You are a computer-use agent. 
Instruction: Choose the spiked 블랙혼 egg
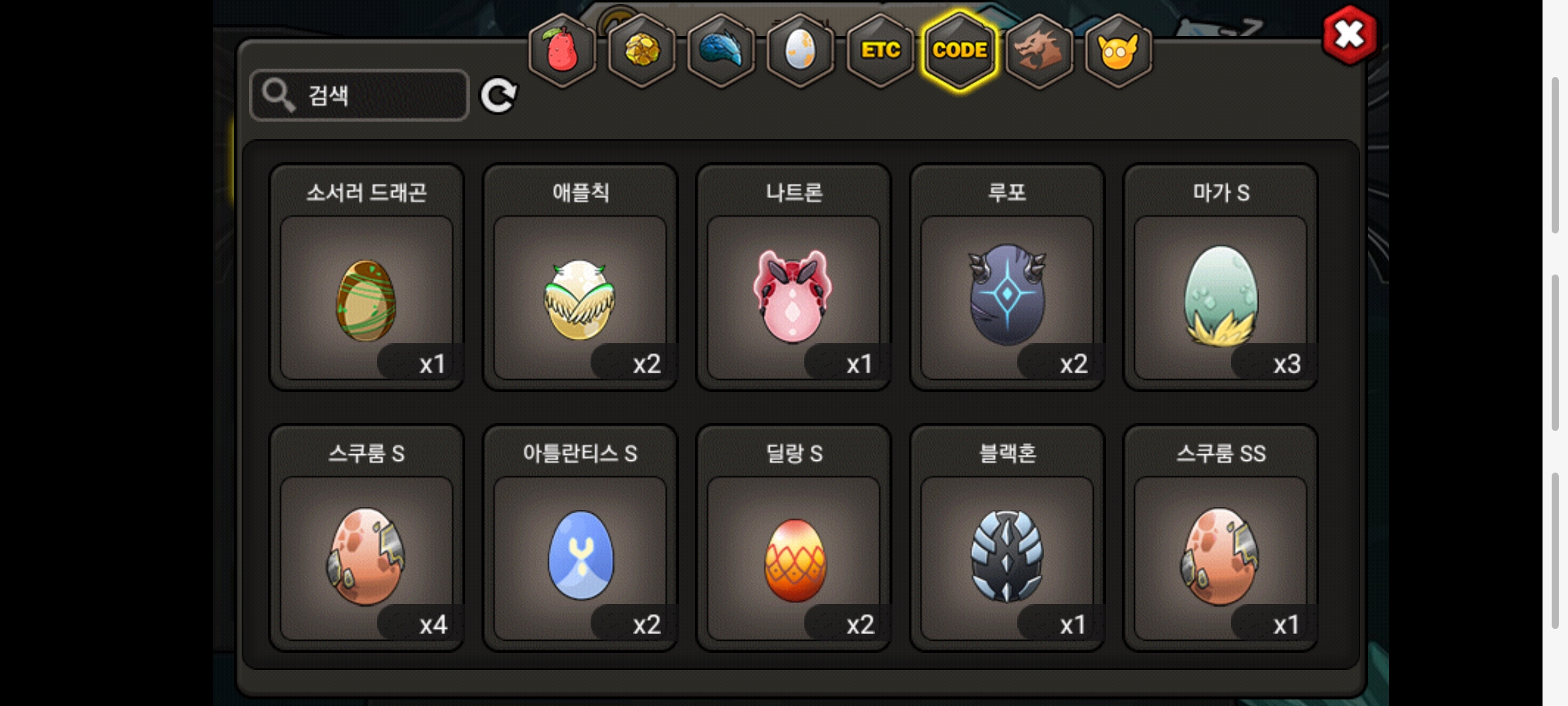1007,538
